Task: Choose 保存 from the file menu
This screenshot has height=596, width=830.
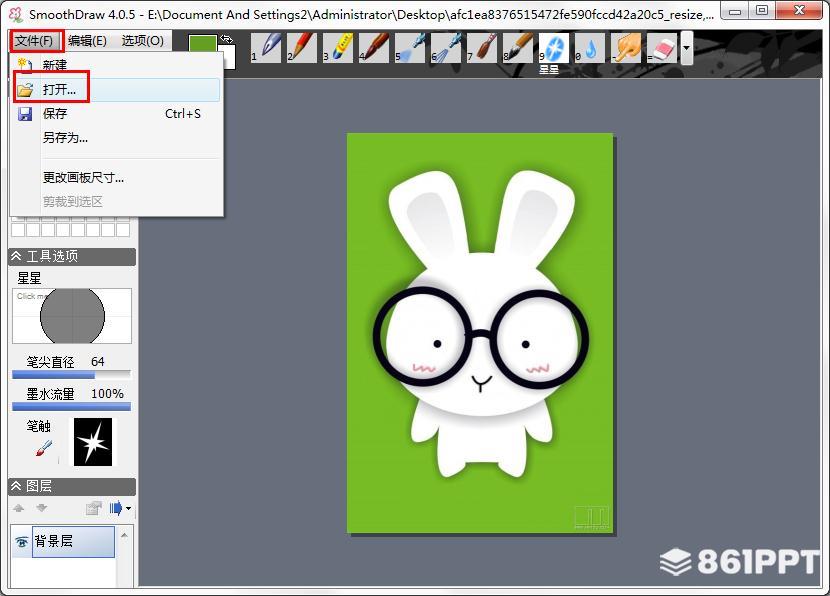Action: pyautogui.click(x=116, y=113)
